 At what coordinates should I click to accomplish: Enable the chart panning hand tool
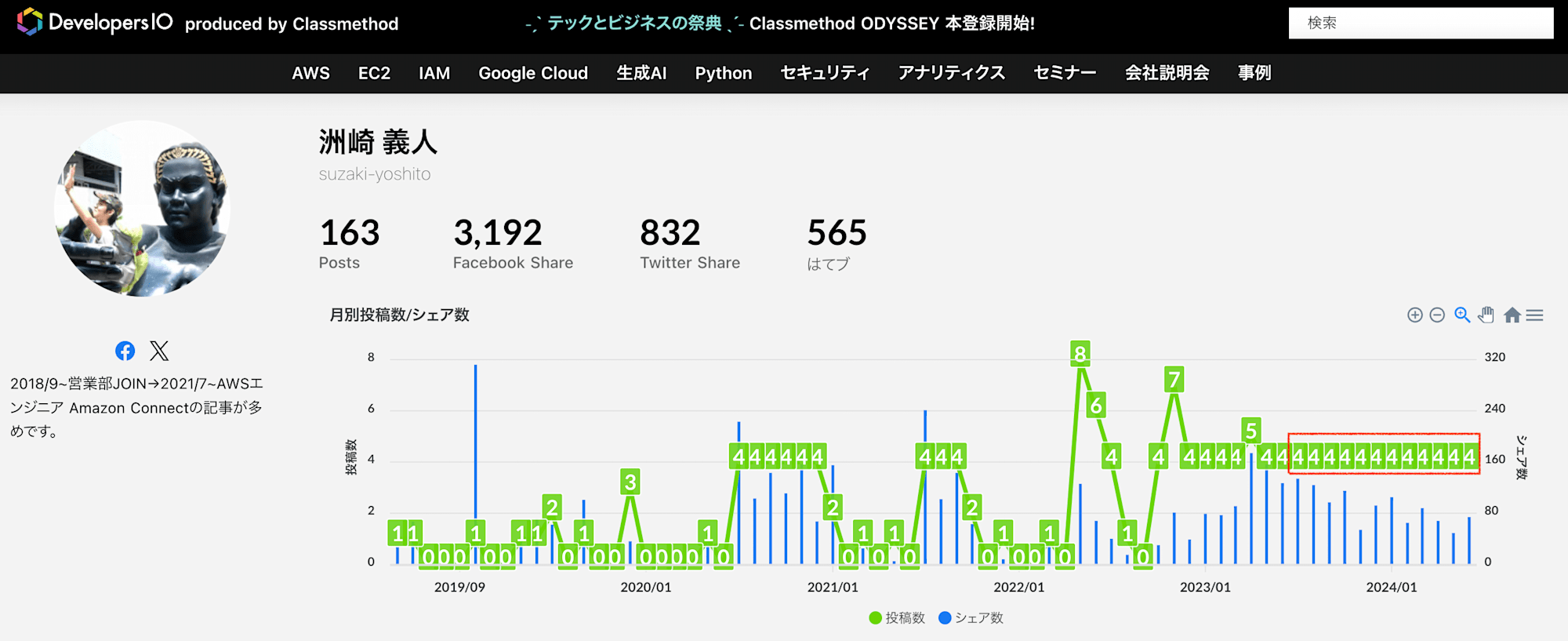[x=1486, y=315]
